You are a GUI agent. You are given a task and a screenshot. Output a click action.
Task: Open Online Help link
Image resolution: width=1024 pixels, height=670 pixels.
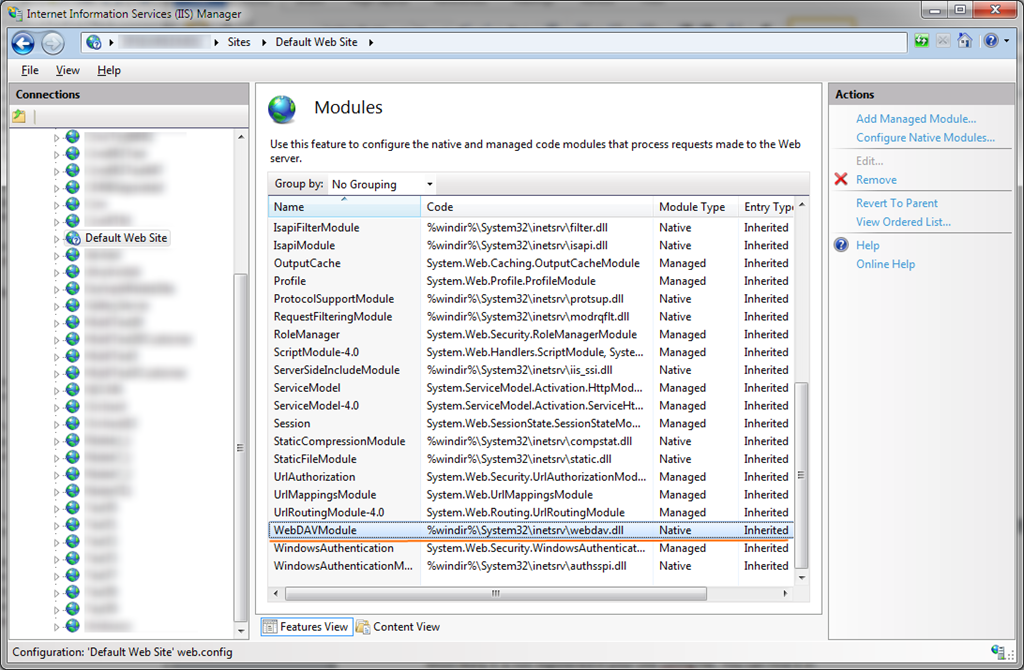click(885, 264)
